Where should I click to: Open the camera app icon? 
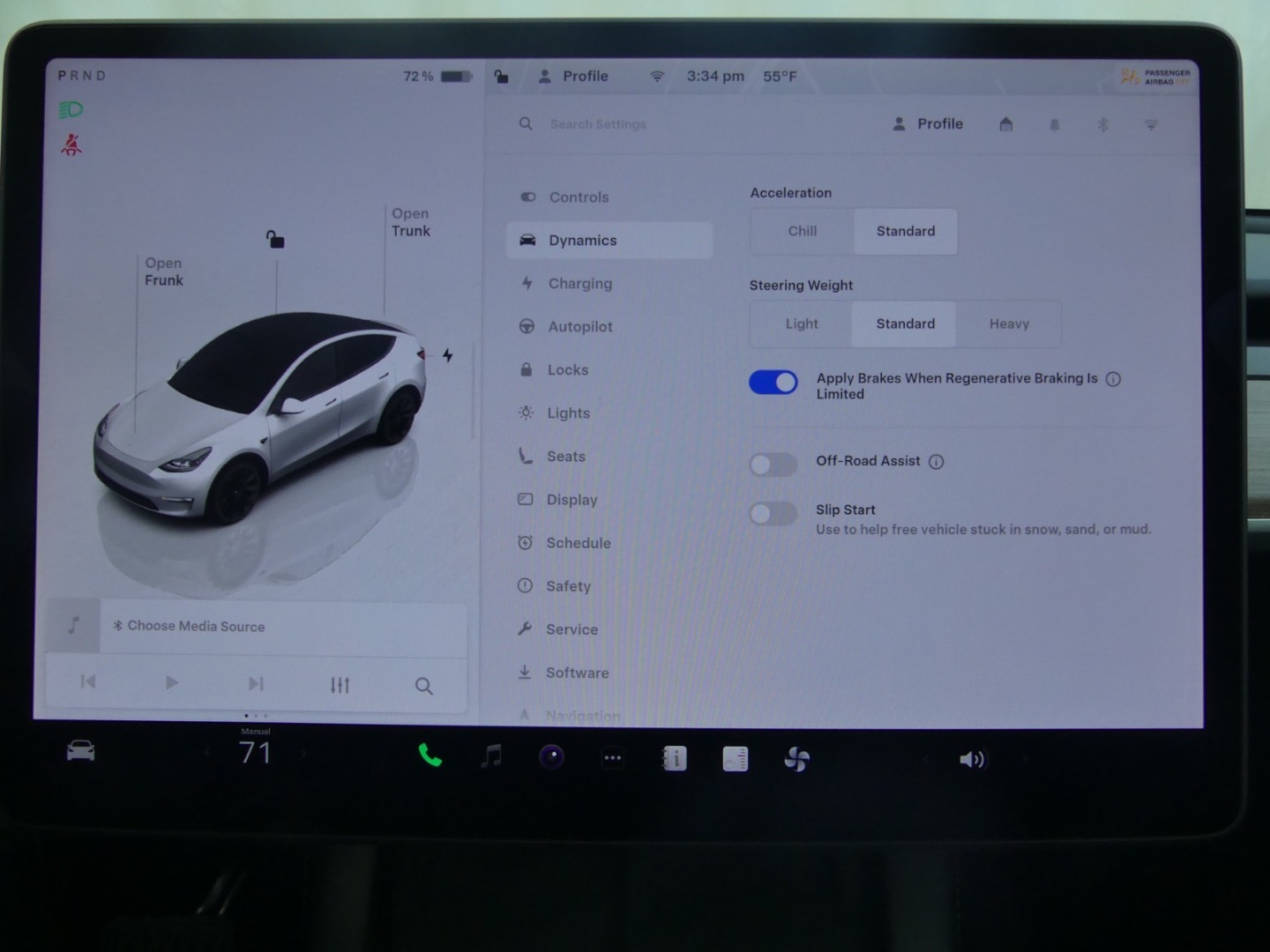[552, 757]
